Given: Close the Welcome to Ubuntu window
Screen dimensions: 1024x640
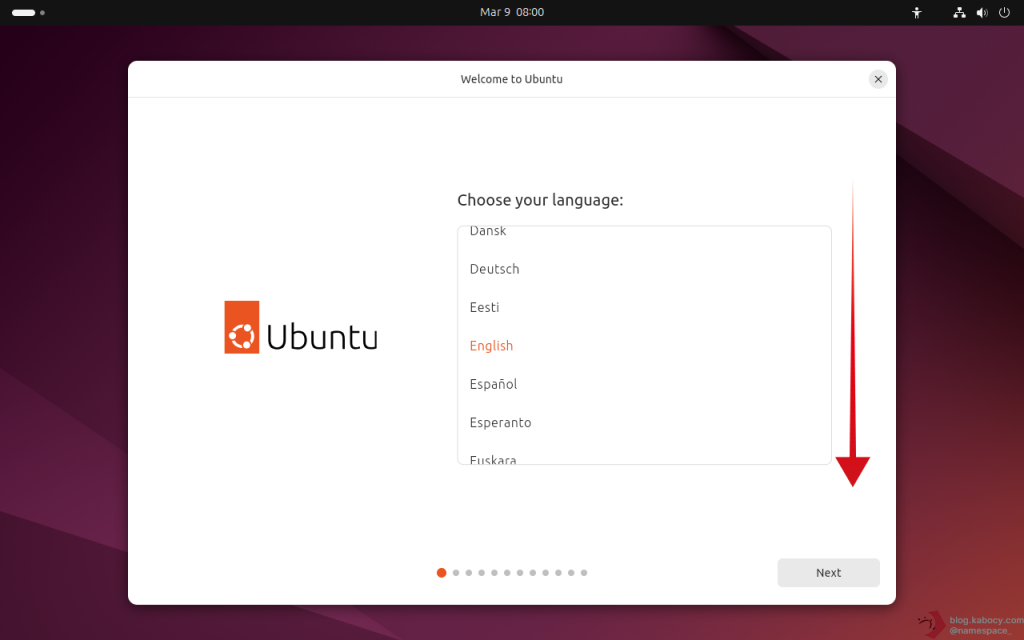Looking at the screenshot, I should pos(878,79).
